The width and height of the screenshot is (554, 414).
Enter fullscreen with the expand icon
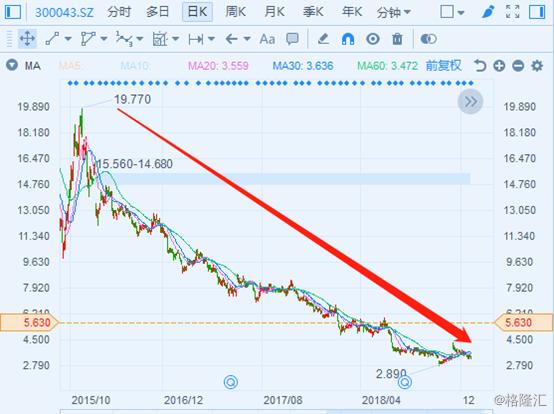(x=512, y=12)
